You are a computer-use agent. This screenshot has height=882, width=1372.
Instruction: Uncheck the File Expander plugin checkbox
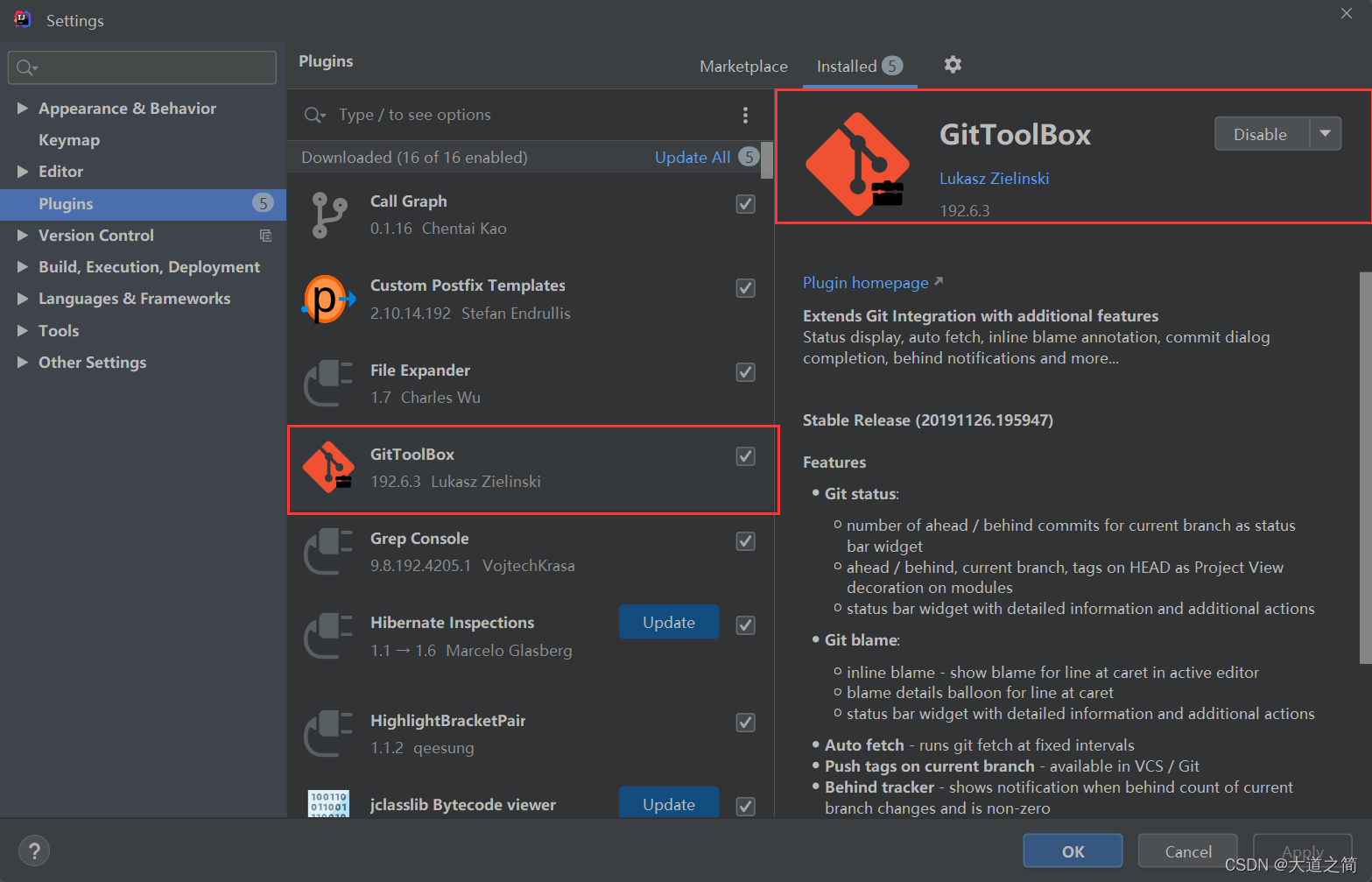(746, 372)
